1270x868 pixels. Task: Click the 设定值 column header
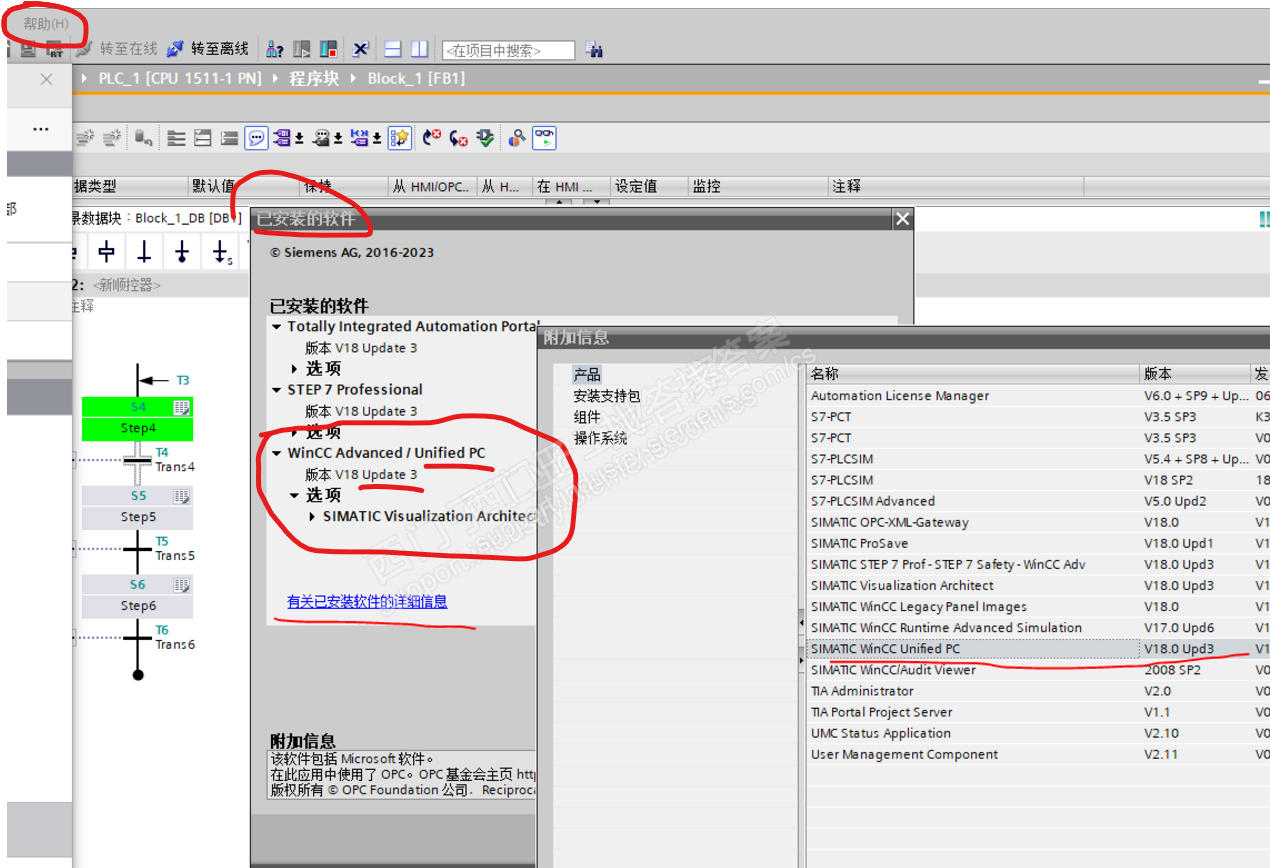tap(650, 186)
